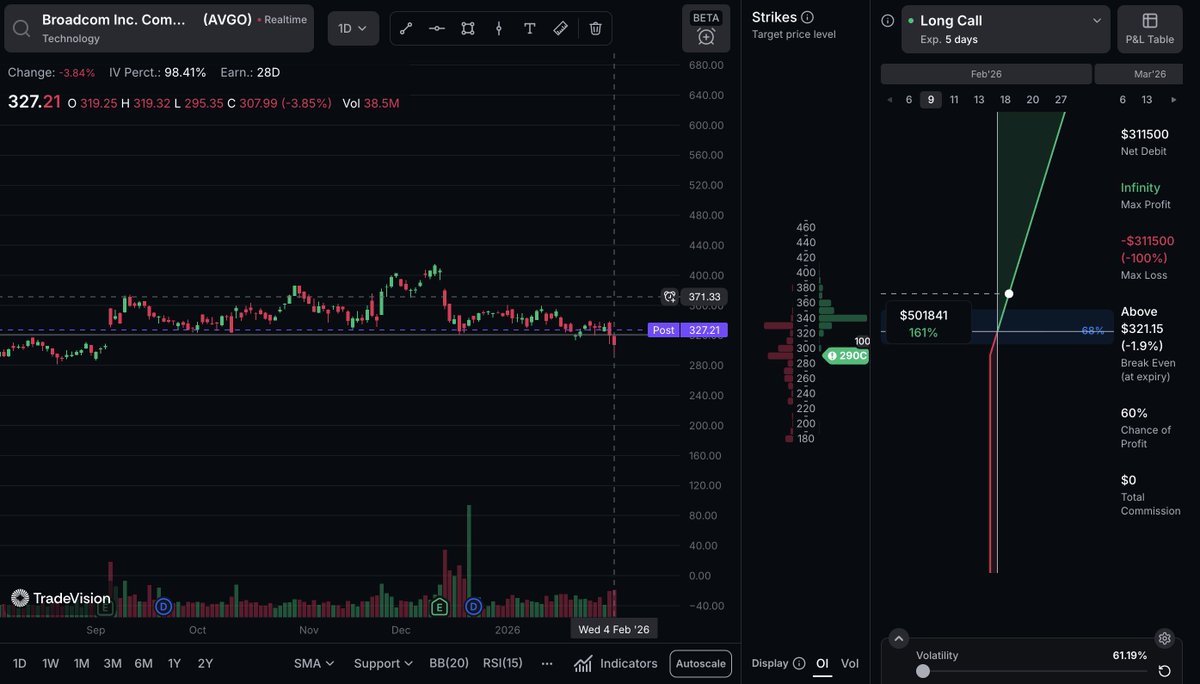Open the SMA dropdown
The image size is (1200, 684).
click(314, 663)
